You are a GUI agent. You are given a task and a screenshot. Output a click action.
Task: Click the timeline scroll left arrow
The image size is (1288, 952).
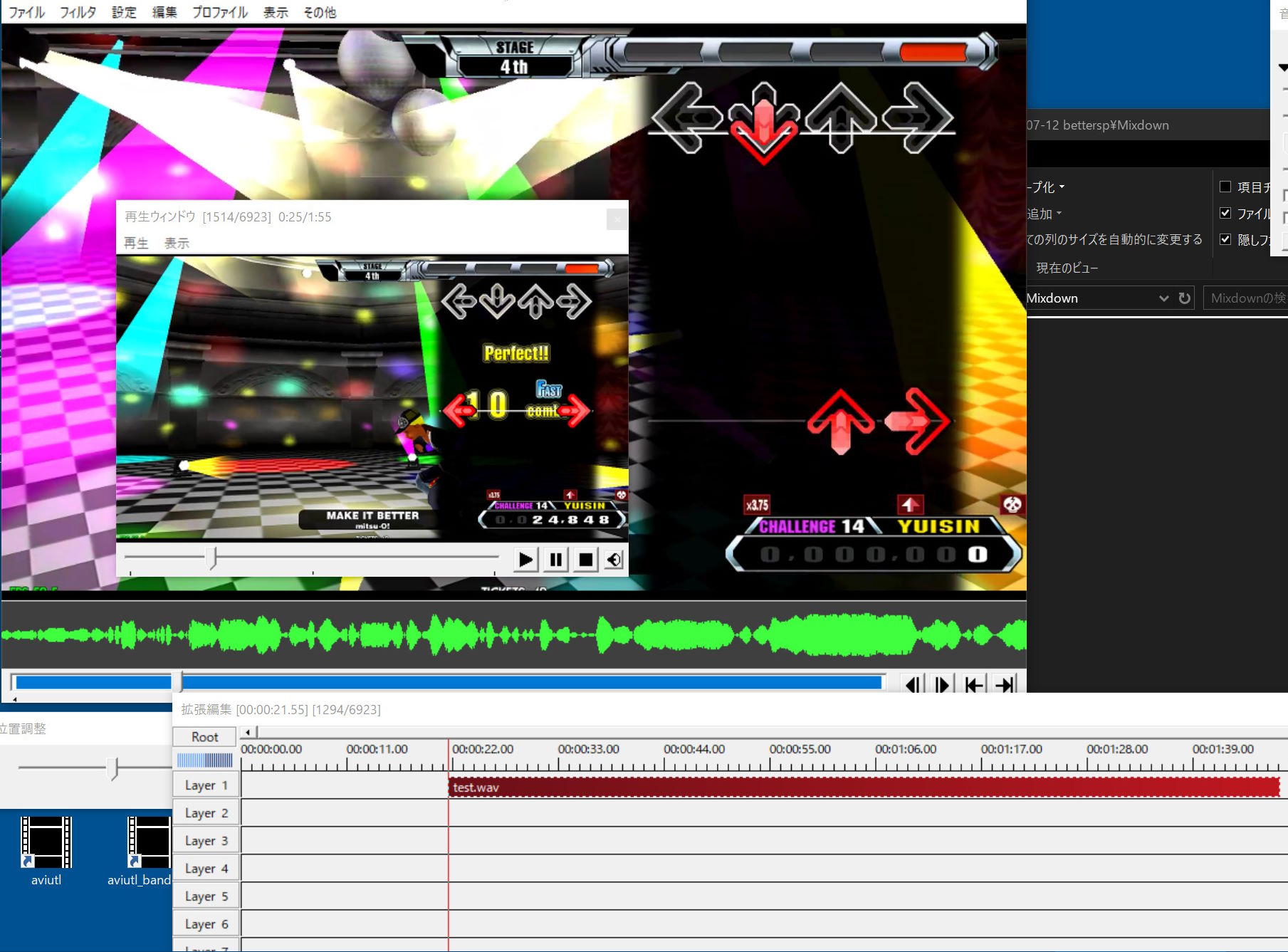pos(248,732)
